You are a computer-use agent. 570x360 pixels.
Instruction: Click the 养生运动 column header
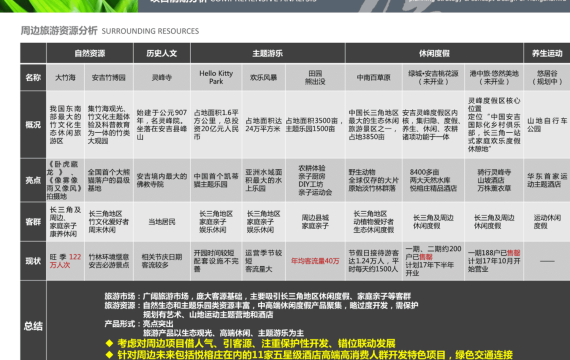coord(547,53)
